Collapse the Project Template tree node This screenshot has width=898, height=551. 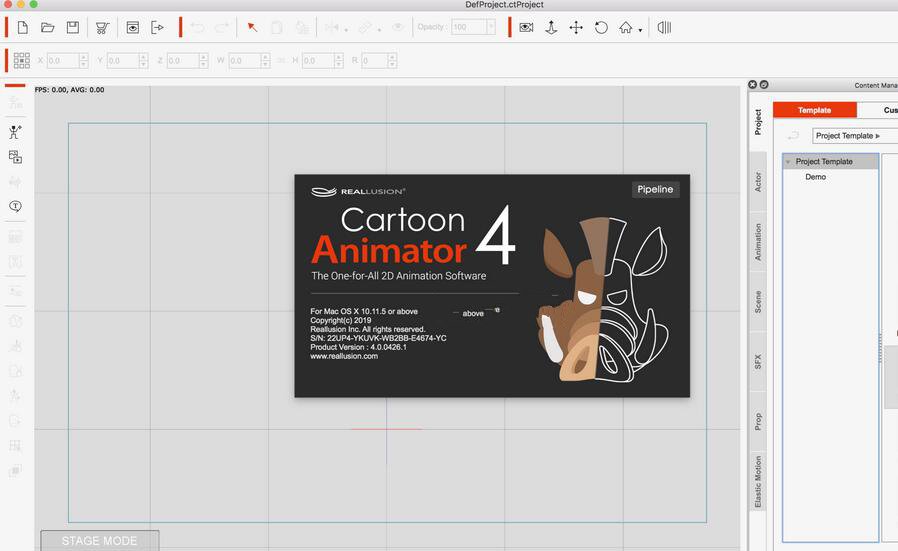pyautogui.click(x=789, y=162)
